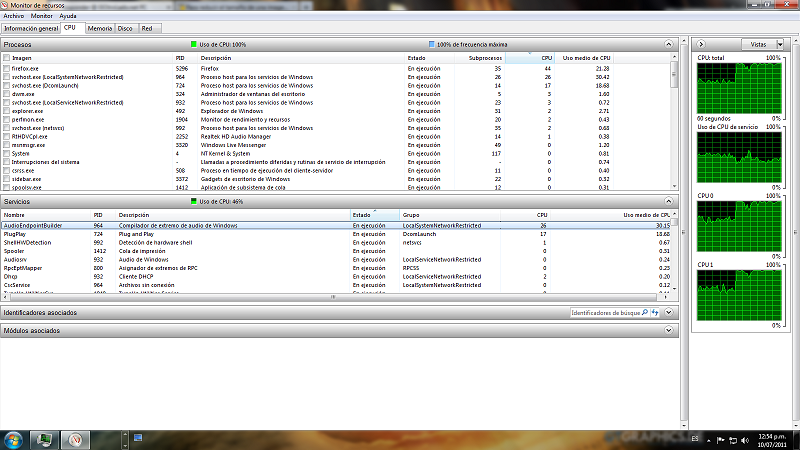Click the refresh search results icon
Screen dimensions: 800x450
pyautogui.click(x=655, y=312)
